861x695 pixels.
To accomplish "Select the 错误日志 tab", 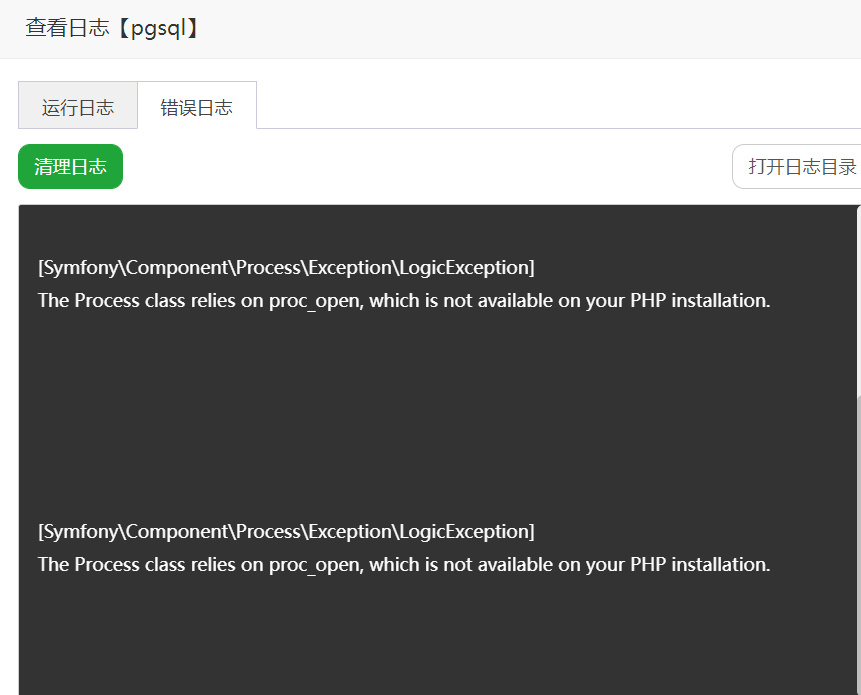I will [197, 107].
